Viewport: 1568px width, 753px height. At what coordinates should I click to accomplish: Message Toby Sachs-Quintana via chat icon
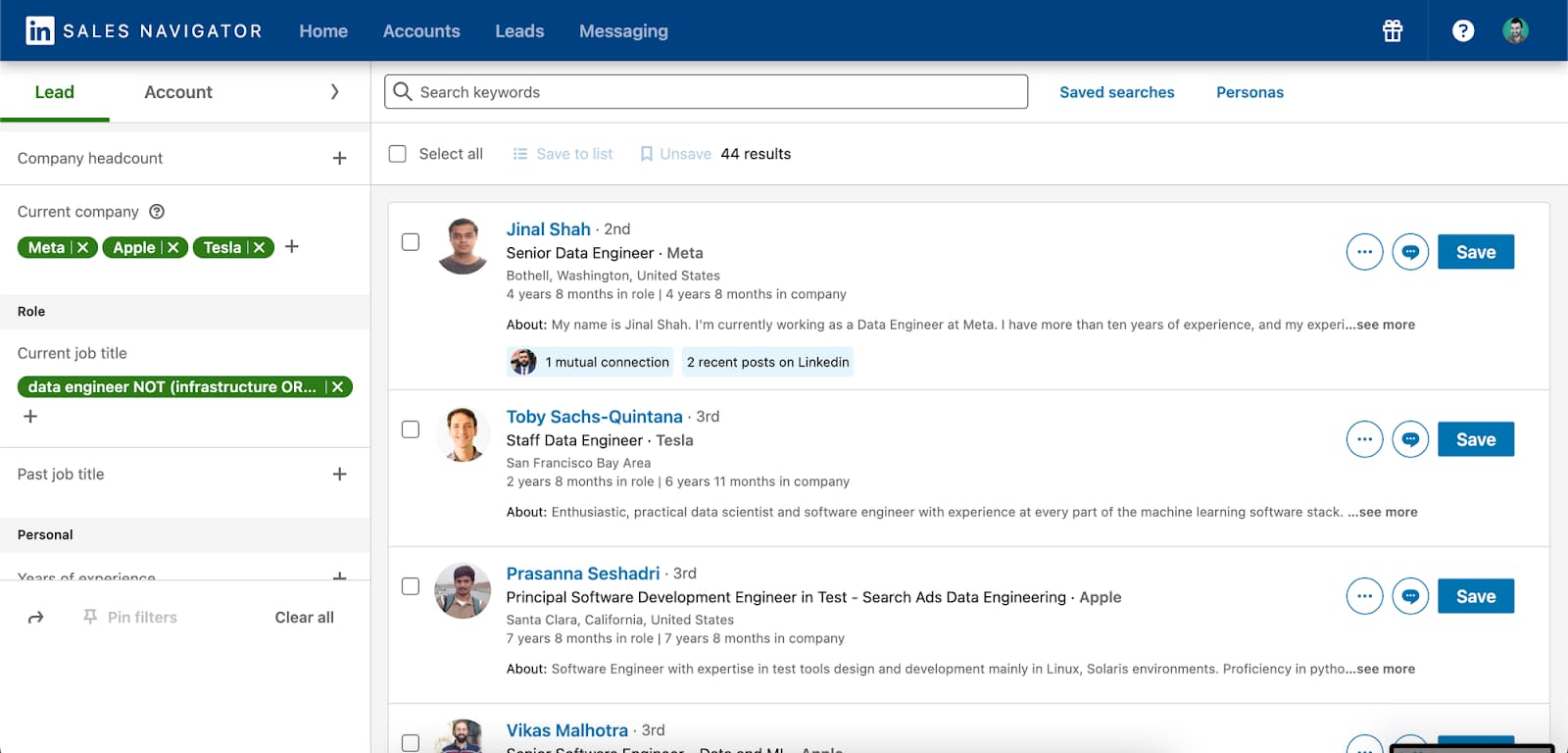(x=1410, y=439)
